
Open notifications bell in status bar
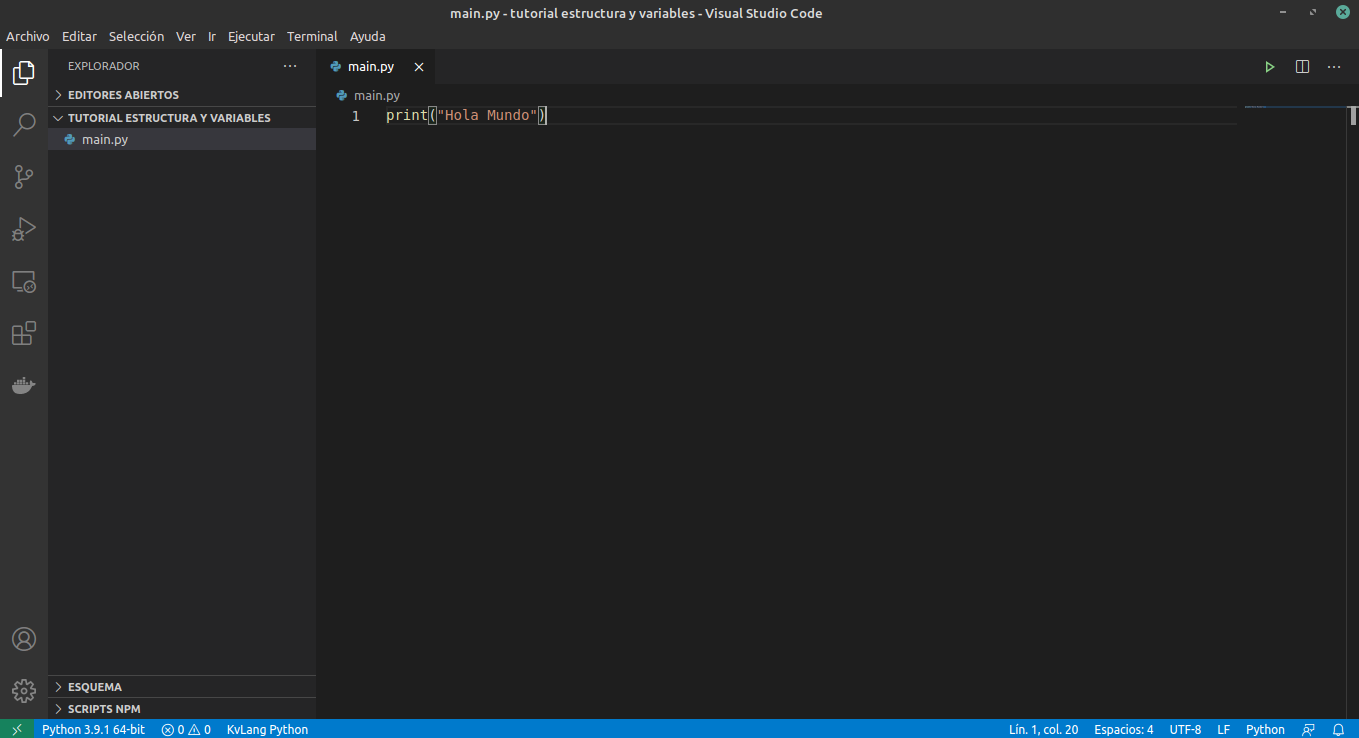point(1339,729)
